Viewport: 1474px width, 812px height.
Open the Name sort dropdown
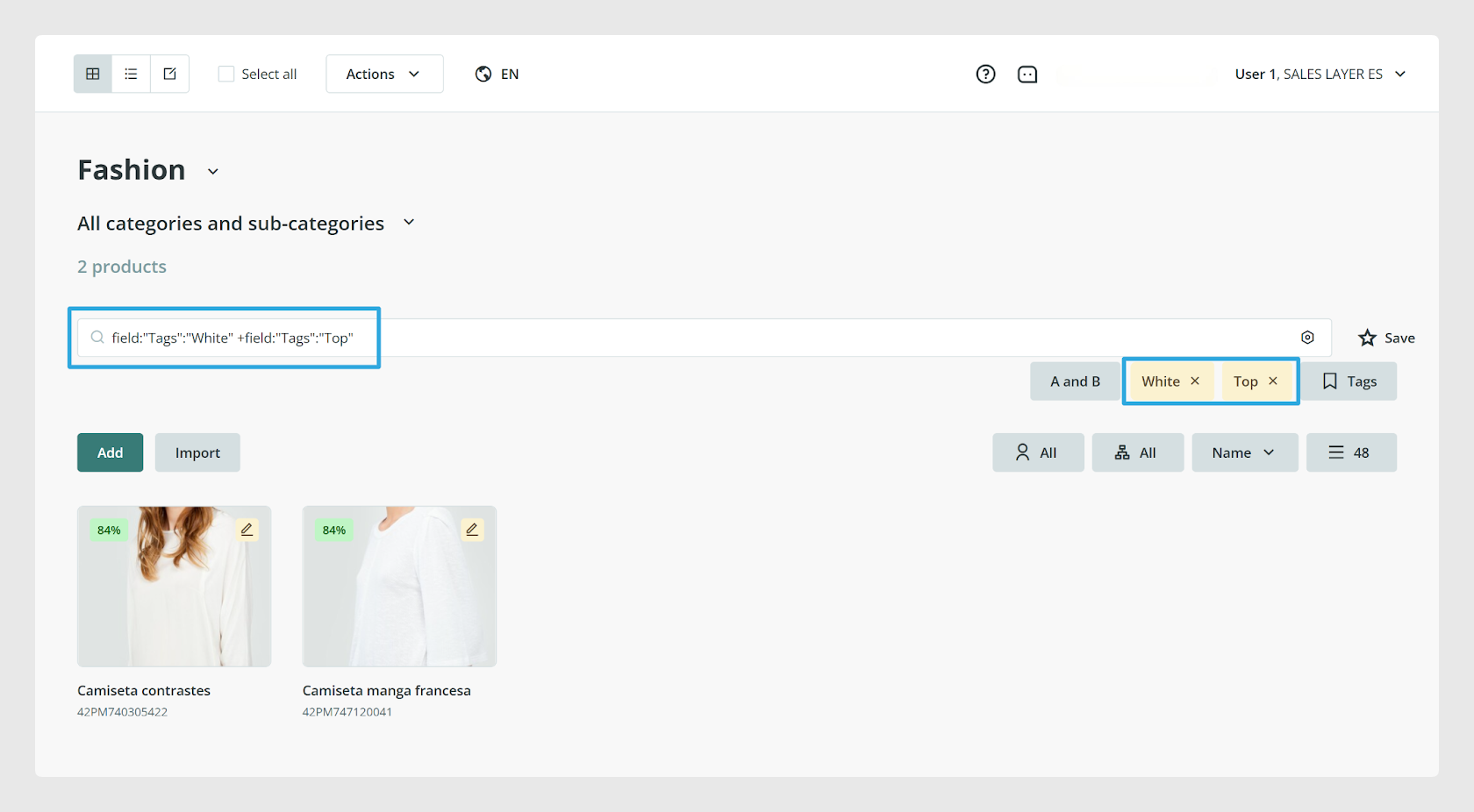tap(1245, 452)
